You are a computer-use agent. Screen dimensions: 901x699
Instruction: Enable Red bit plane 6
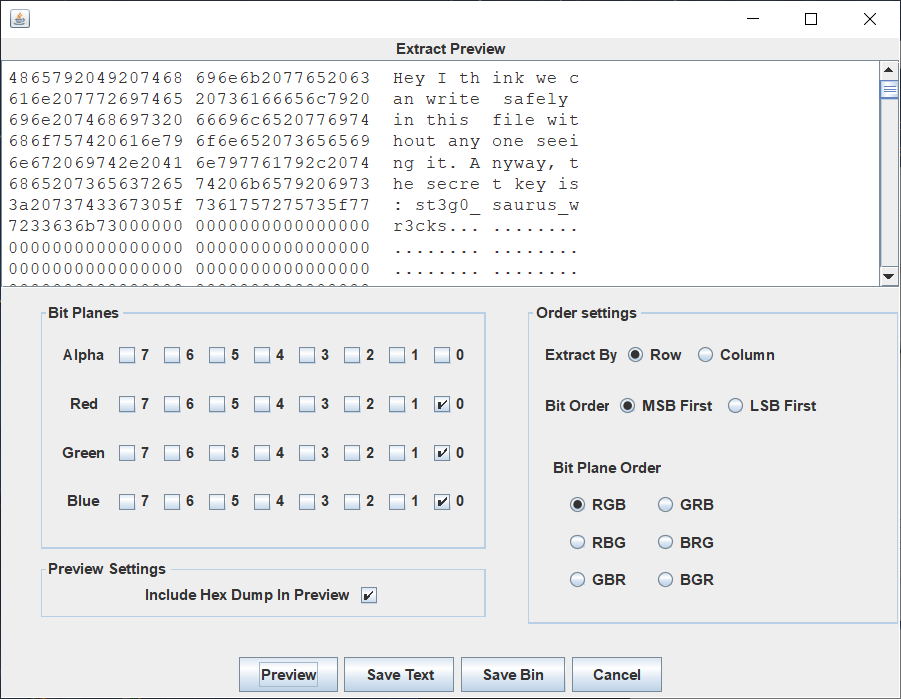click(172, 404)
